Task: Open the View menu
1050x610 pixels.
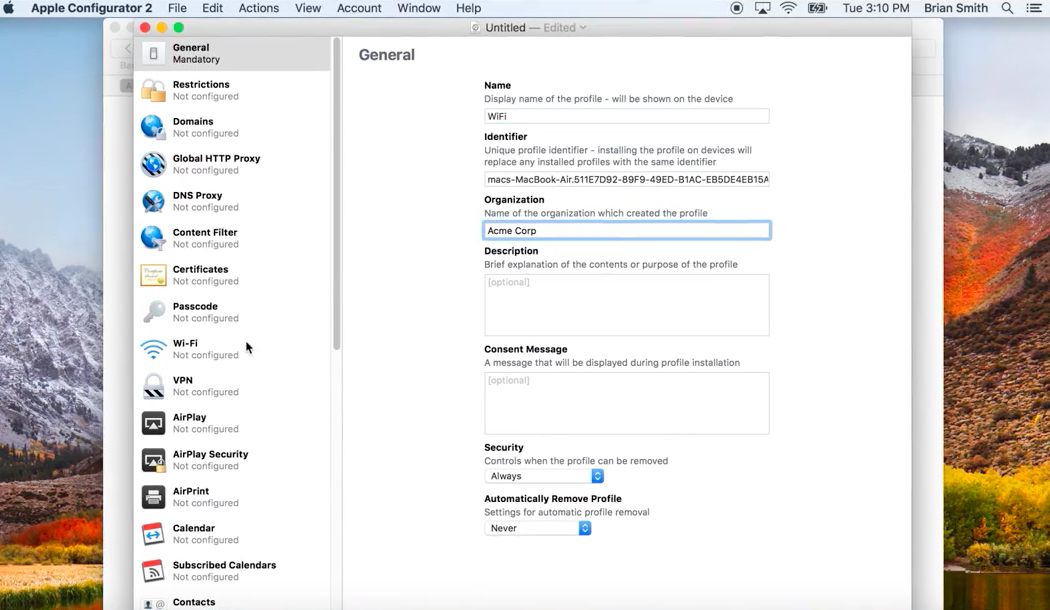Action: point(308,8)
